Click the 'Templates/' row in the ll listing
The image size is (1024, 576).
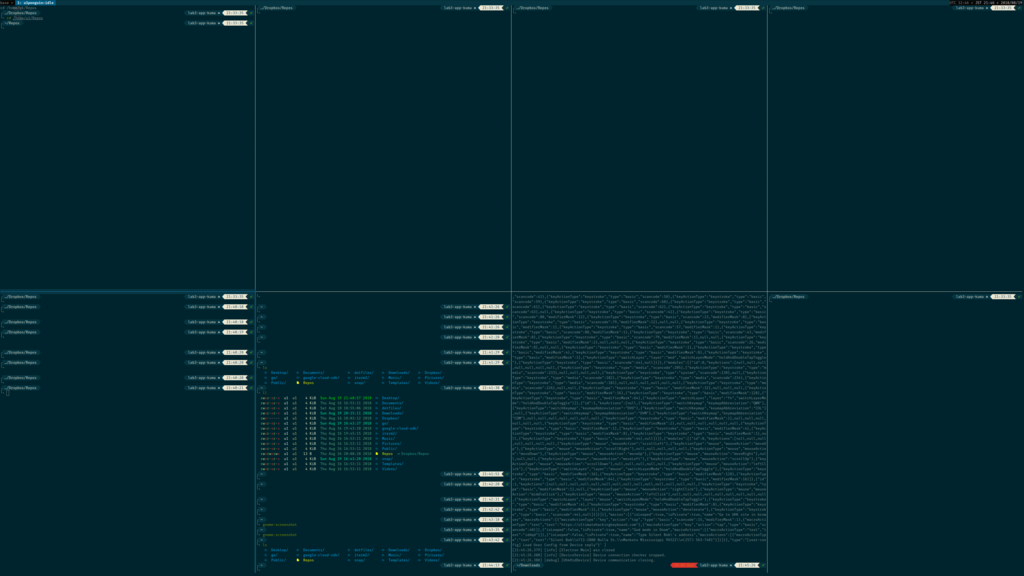(x=332, y=464)
